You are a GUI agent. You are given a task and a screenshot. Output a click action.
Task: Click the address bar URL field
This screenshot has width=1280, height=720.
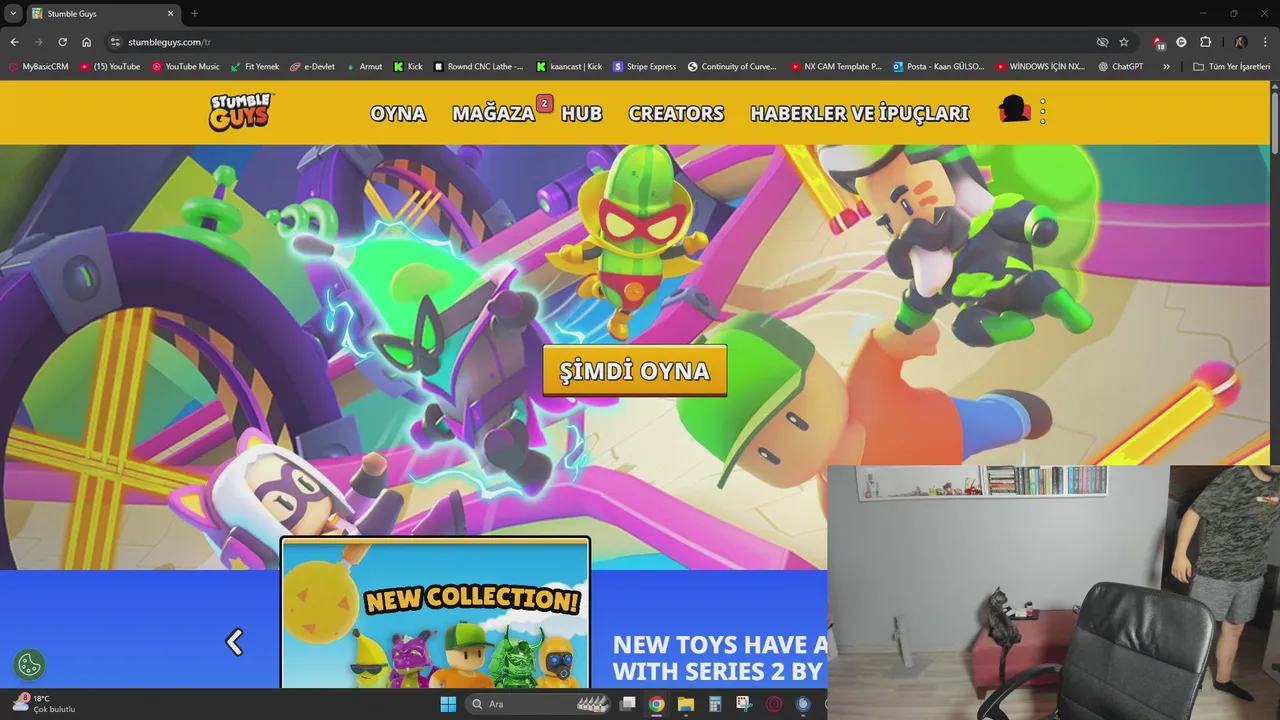600,42
